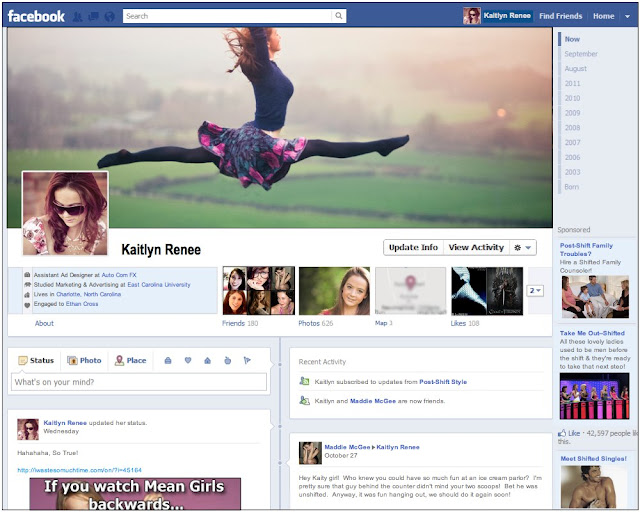The height and width of the screenshot is (512, 640).
Task: Jump to 2009 on the timeline
Action: click(x=572, y=113)
